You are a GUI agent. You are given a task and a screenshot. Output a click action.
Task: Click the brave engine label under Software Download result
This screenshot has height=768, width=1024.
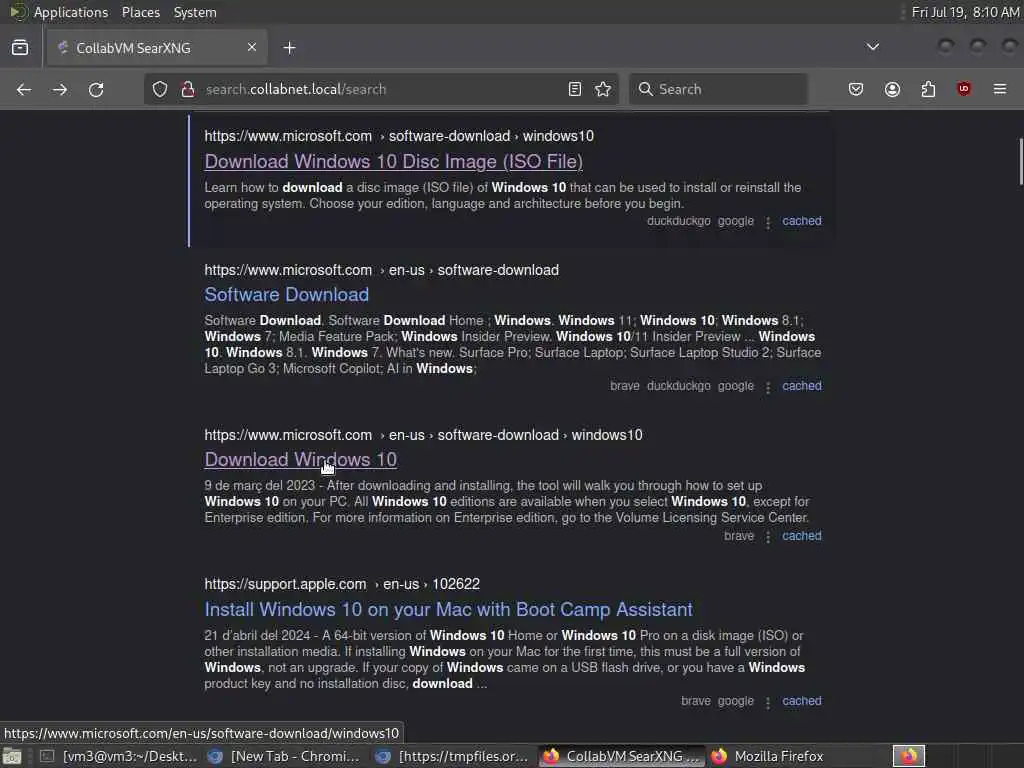click(624, 386)
